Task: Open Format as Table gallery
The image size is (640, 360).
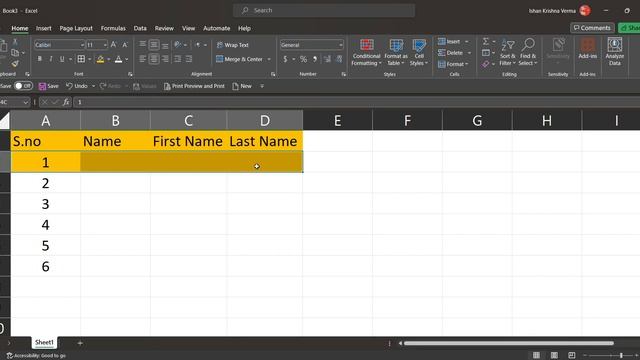Action: pyautogui.click(x=396, y=52)
